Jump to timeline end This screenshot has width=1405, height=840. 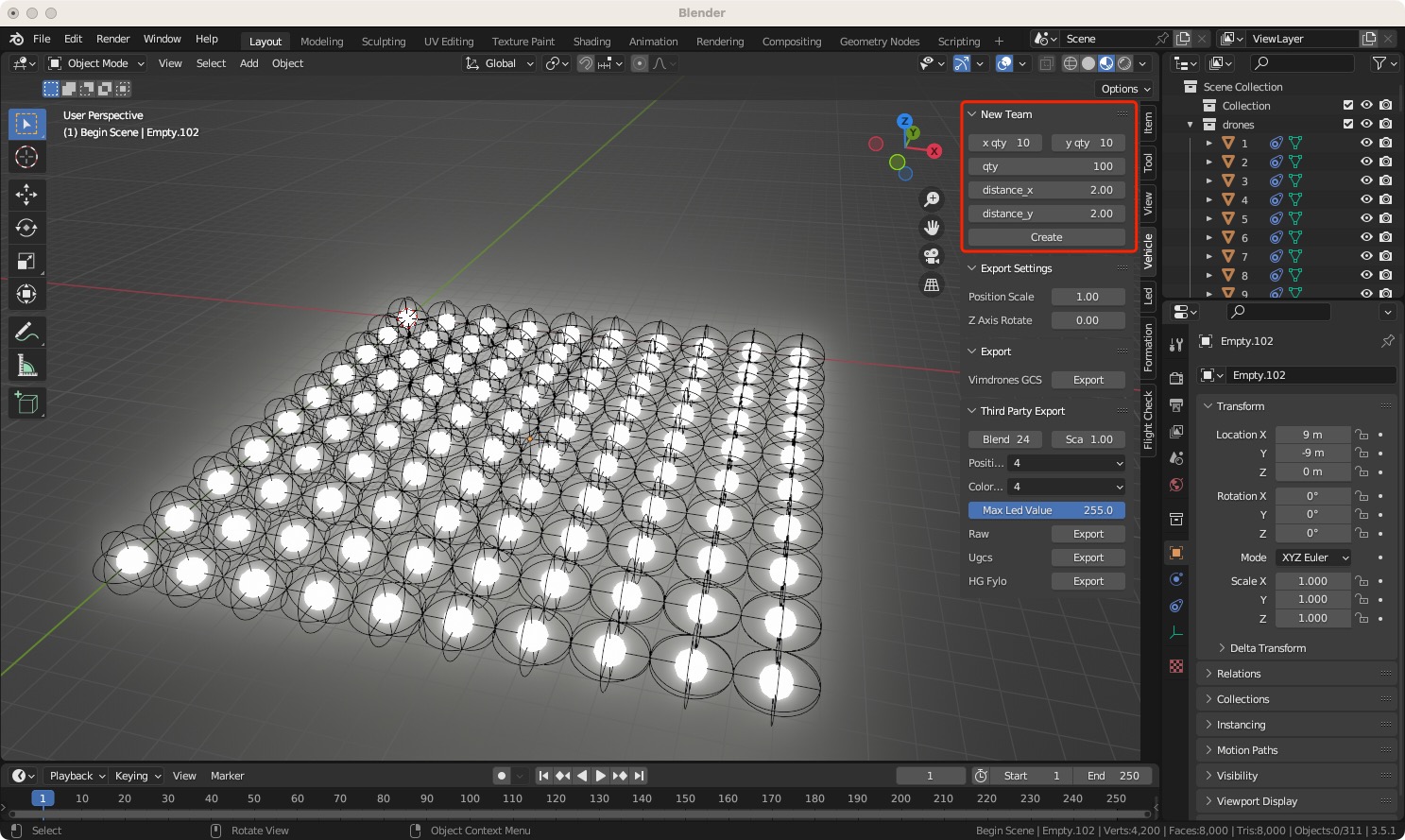[640, 776]
